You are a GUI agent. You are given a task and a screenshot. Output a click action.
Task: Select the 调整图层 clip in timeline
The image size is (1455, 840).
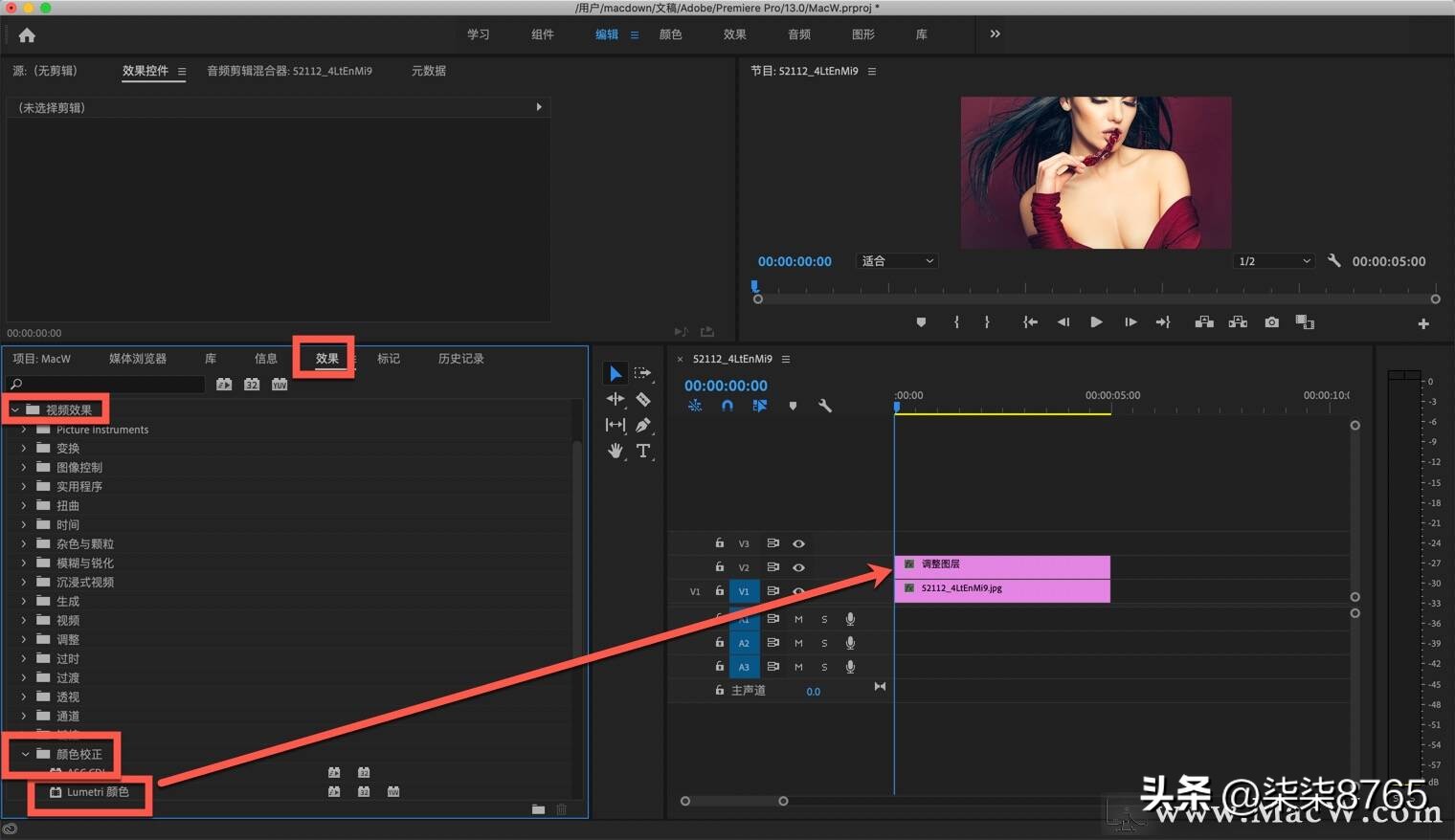pyautogui.click(x=1000, y=564)
